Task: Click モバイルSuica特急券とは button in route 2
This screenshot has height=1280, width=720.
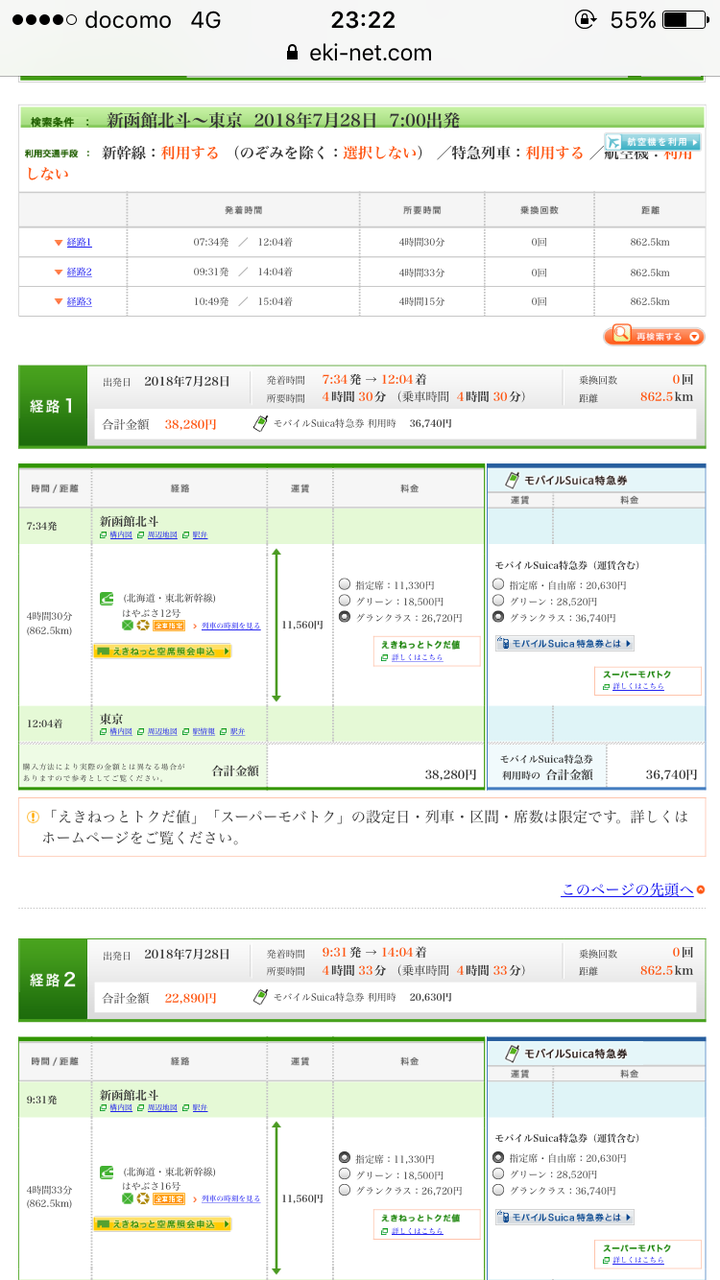Action: click(565, 1217)
